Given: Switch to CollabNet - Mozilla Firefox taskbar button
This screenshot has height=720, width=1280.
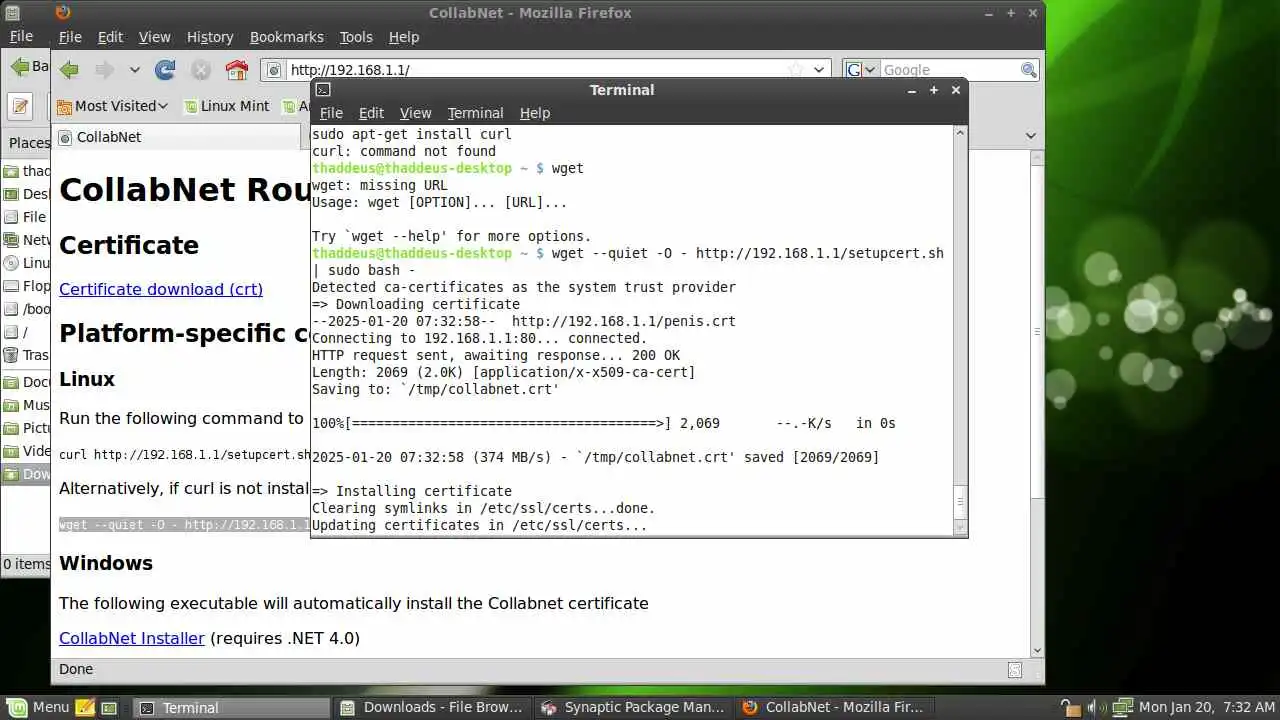Looking at the screenshot, I should [x=834, y=707].
